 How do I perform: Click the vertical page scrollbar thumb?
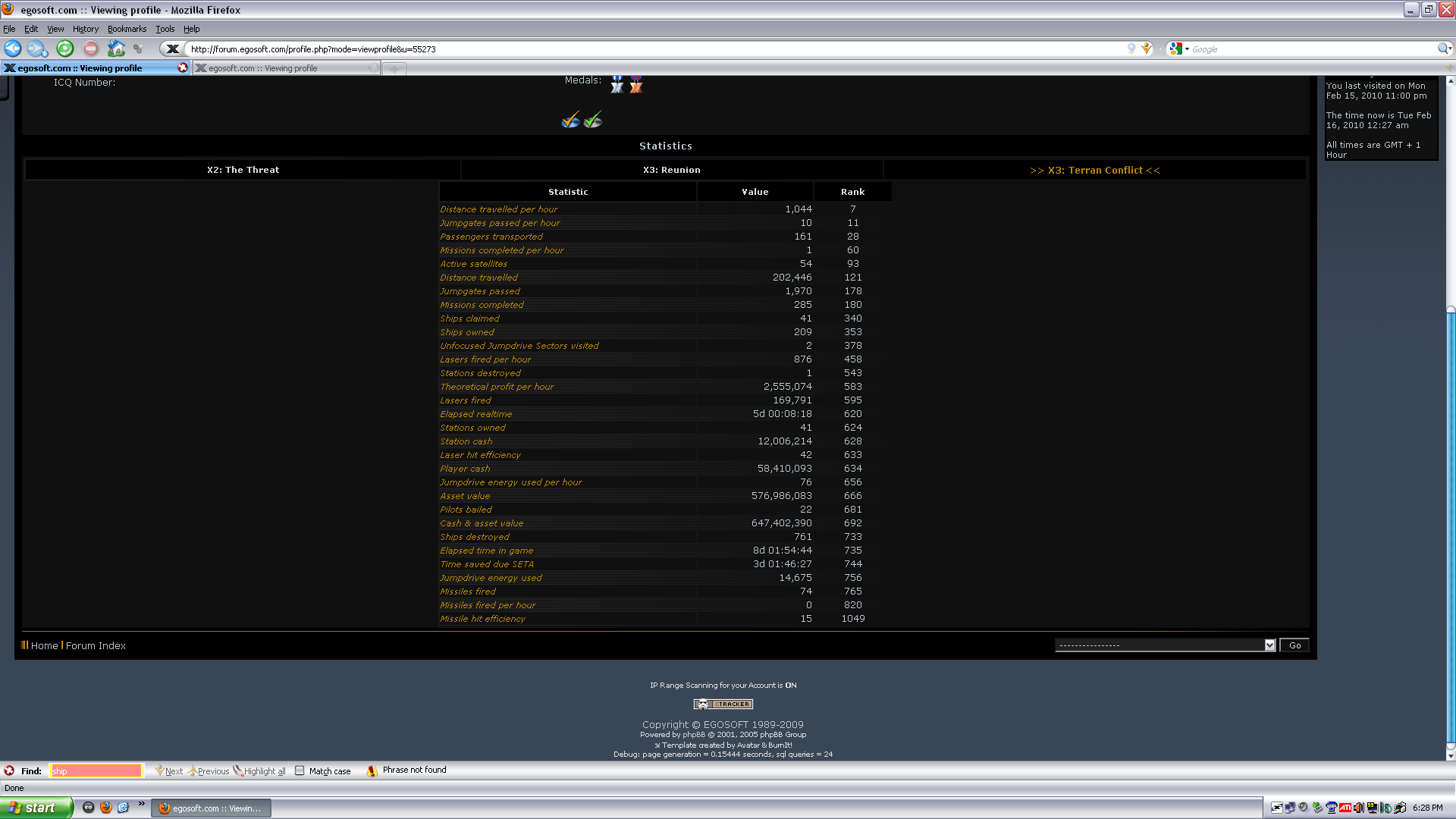pyautogui.click(x=1450, y=527)
